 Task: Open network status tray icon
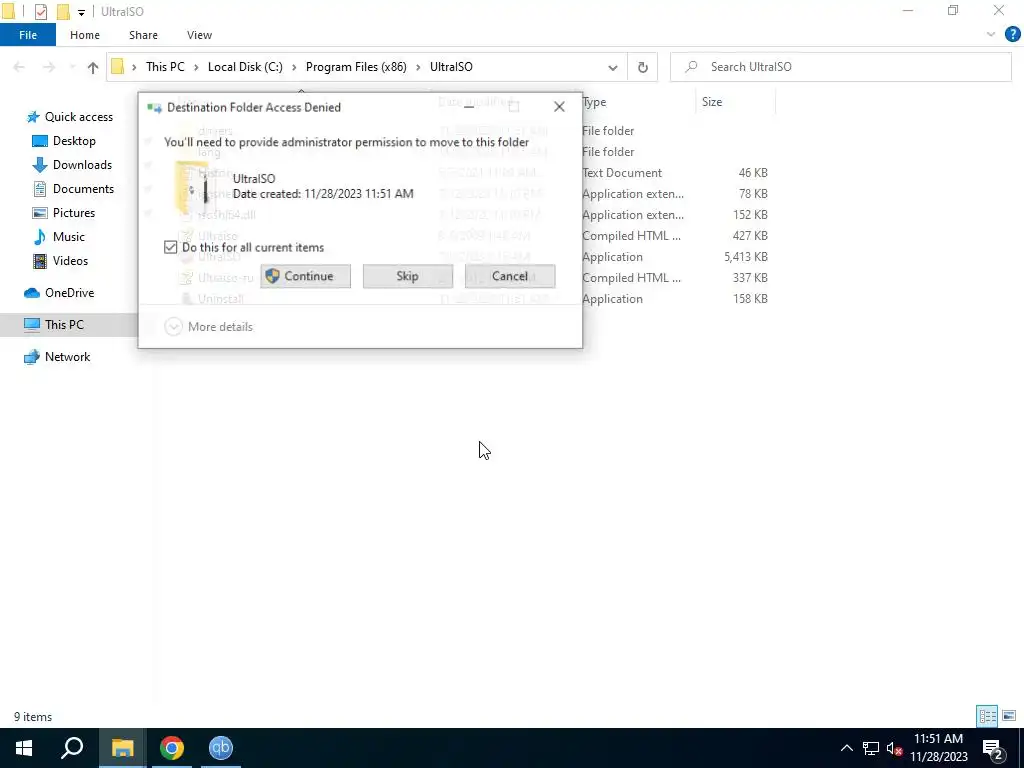(871, 748)
